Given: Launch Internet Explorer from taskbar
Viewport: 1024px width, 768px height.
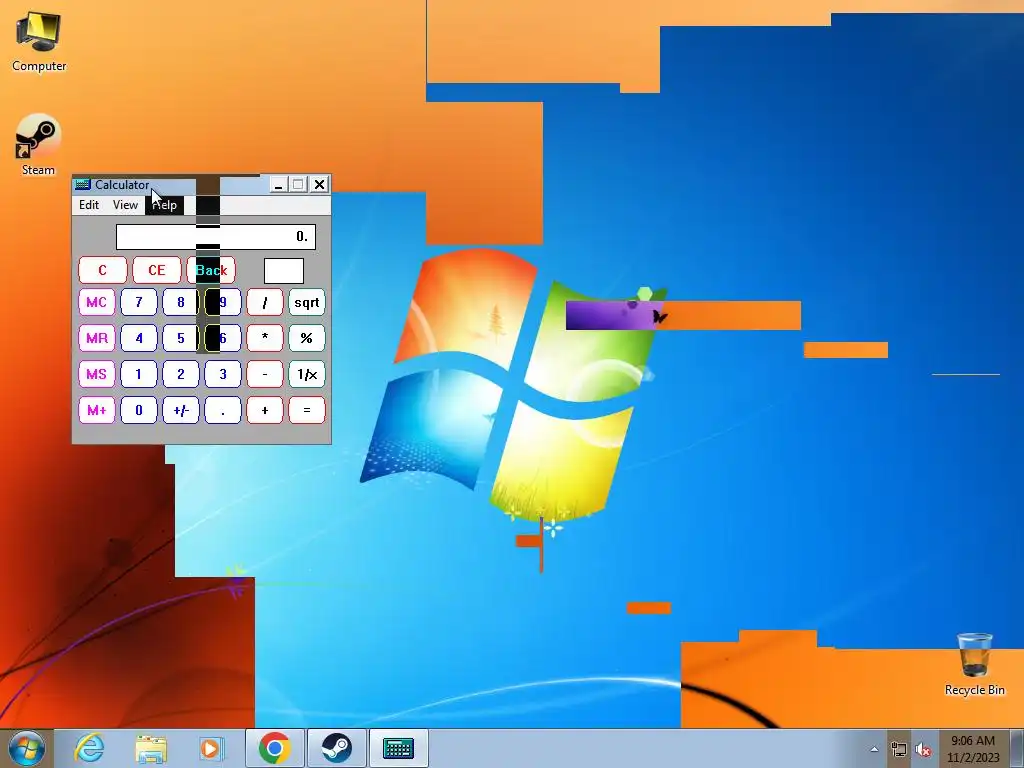Looking at the screenshot, I should coord(89,748).
